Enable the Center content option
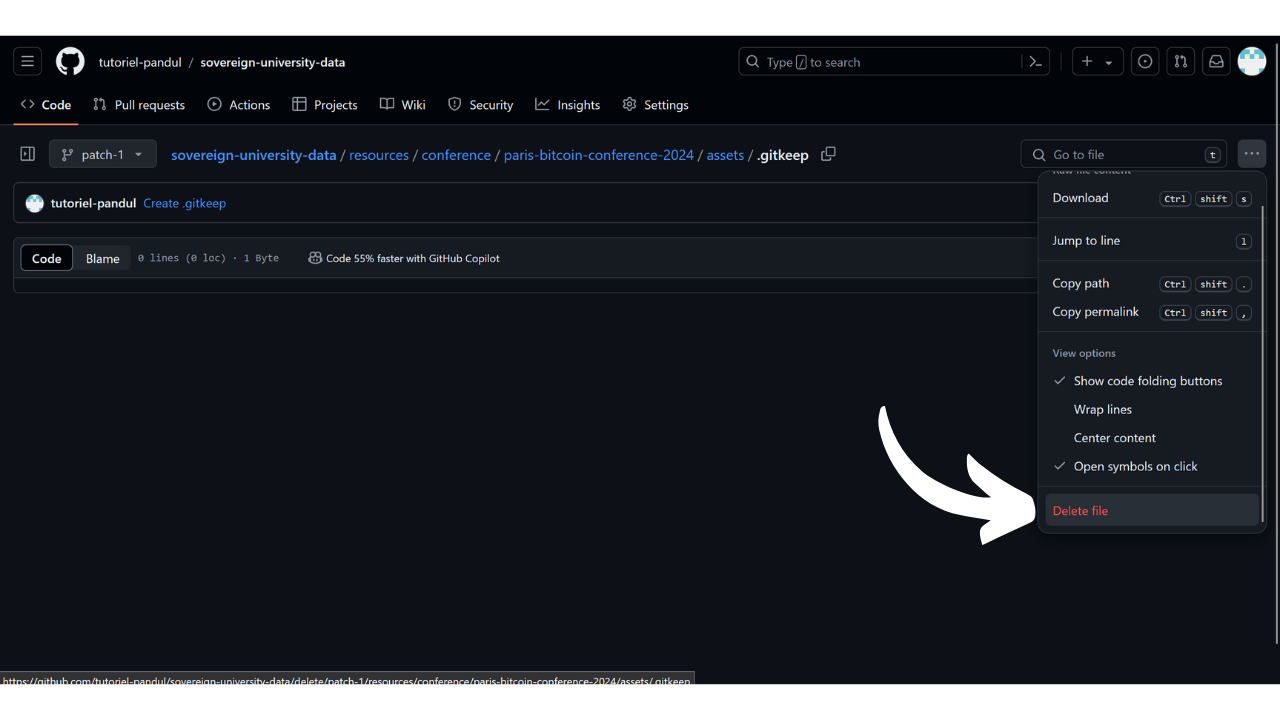This screenshot has width=1280, height=720. point(1114,438)
